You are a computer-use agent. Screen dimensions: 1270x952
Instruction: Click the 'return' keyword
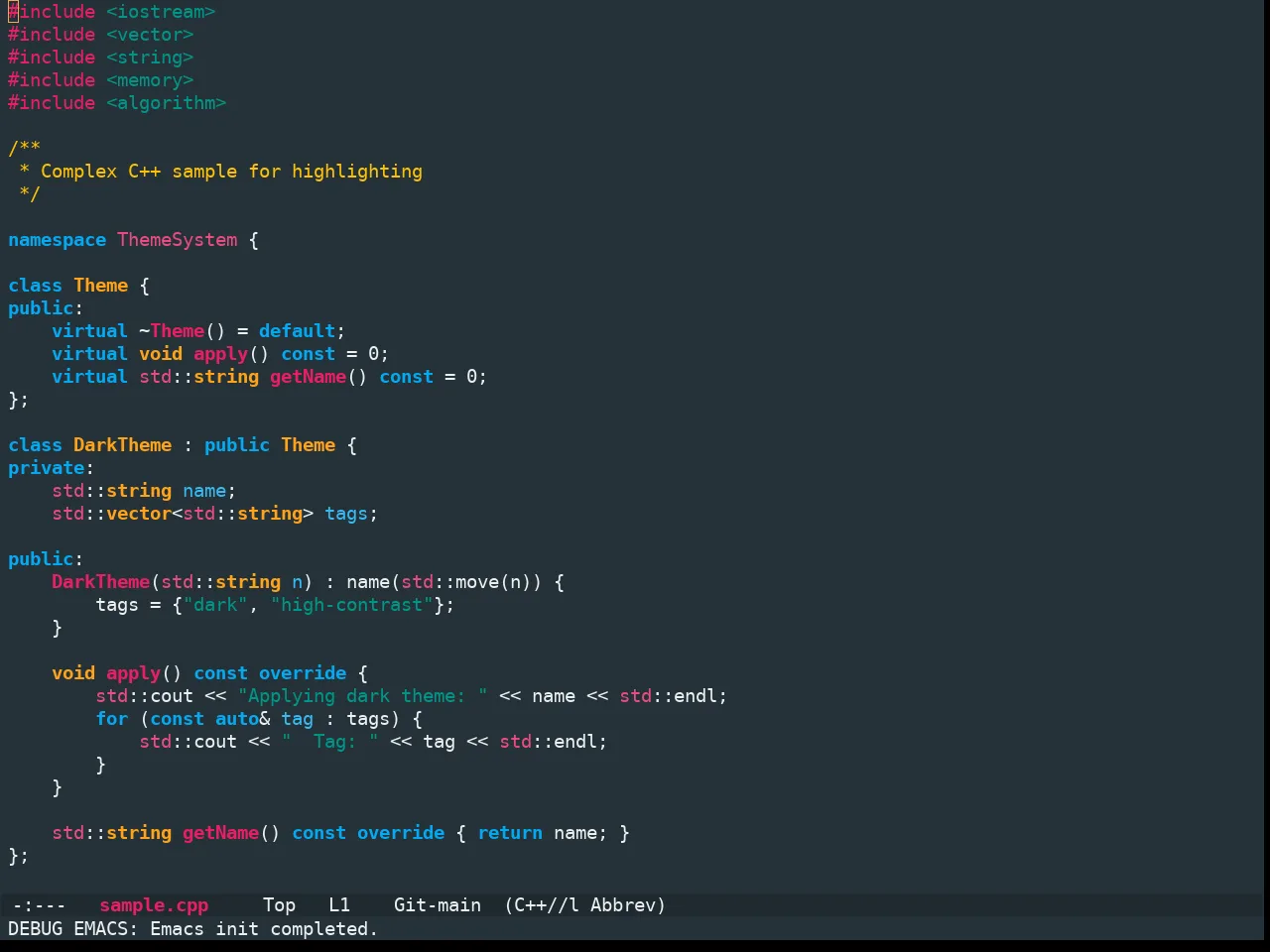(x=510, y=833)
